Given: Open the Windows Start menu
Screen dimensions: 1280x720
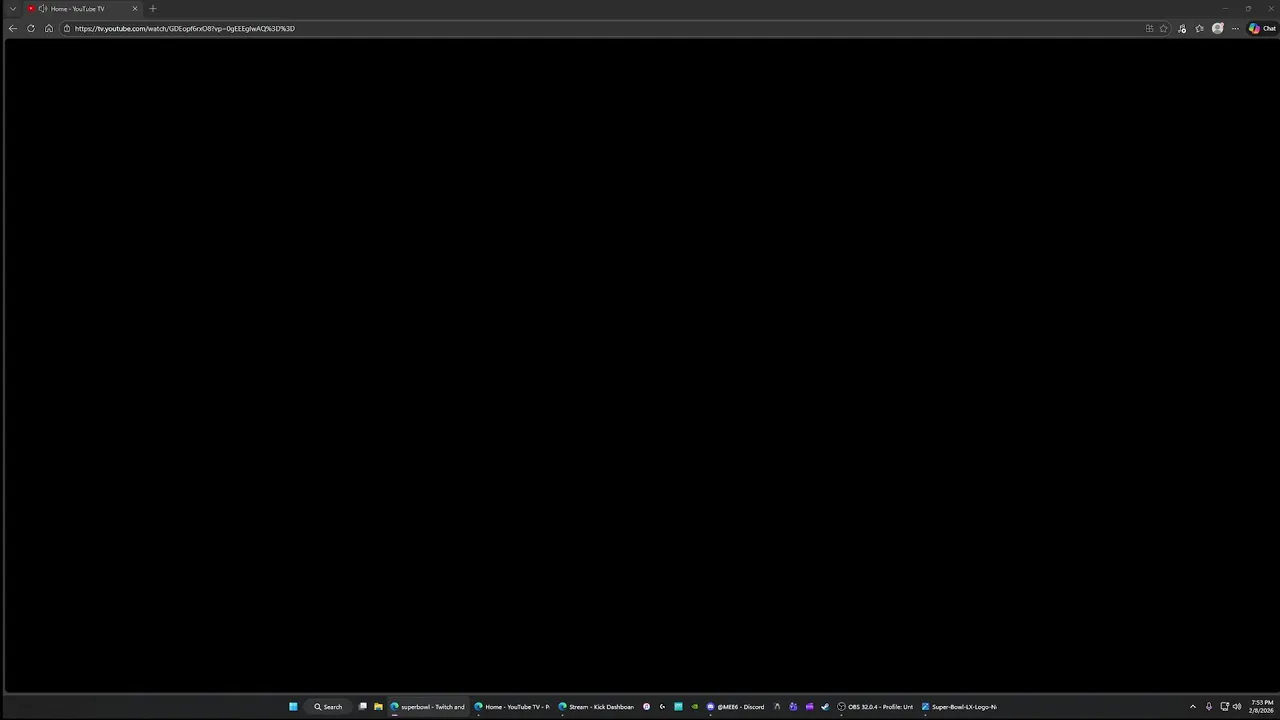Looking at the screenshot, I should (x=293, y=707).
